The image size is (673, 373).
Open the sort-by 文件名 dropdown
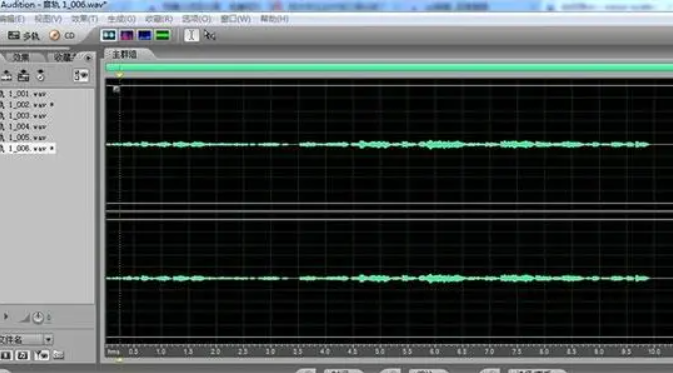click(27, 340)
